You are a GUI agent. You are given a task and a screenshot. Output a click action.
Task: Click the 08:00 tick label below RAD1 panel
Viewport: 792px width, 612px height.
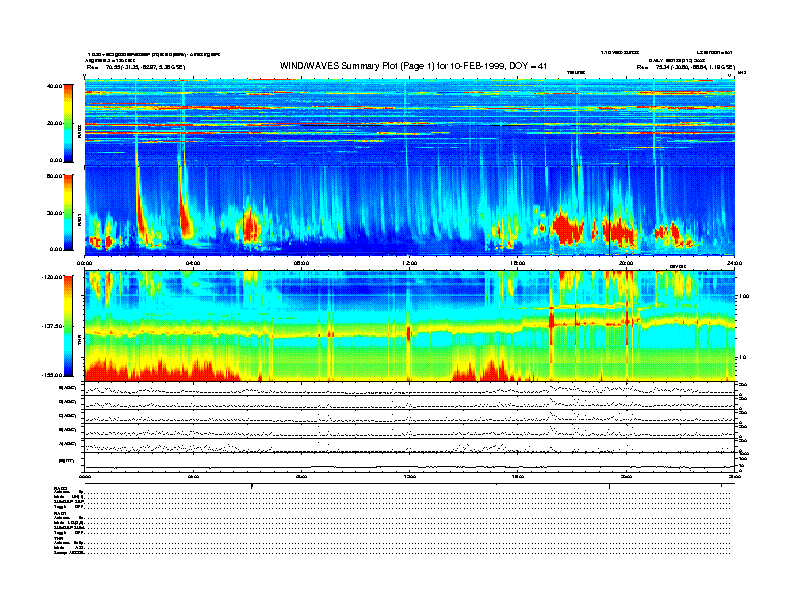coord(301,263)
